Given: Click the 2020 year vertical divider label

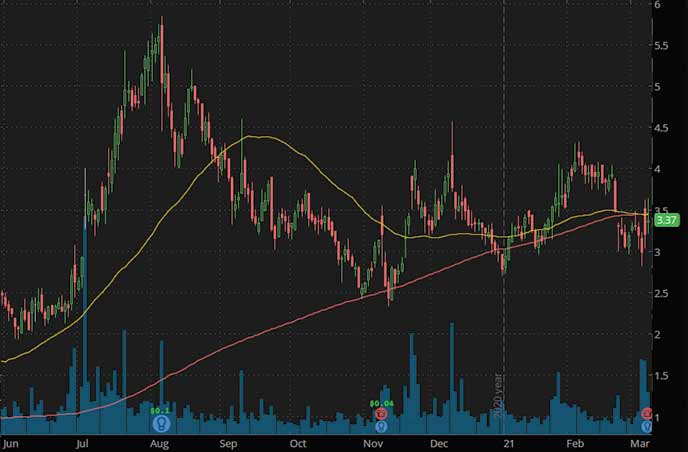Looking at the screenshot, I should click(498, 395).
